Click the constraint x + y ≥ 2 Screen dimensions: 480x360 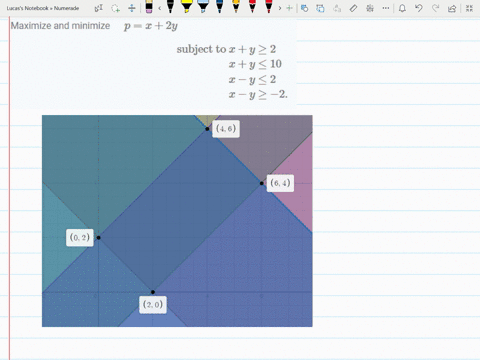click(x=252, y=49)
